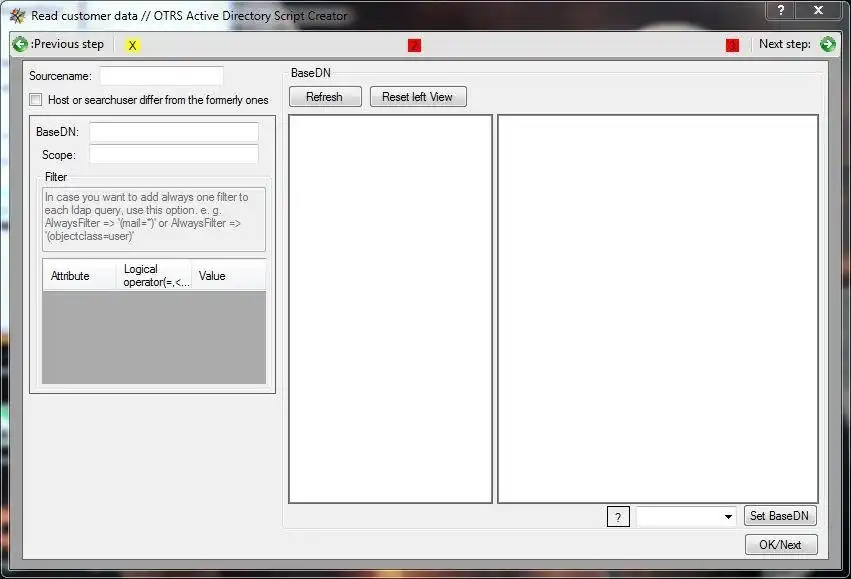The height and width of the screenshot is (579, 851).
Task: Enable Host or searchuser differ checkbox
Action: (36, 99)
